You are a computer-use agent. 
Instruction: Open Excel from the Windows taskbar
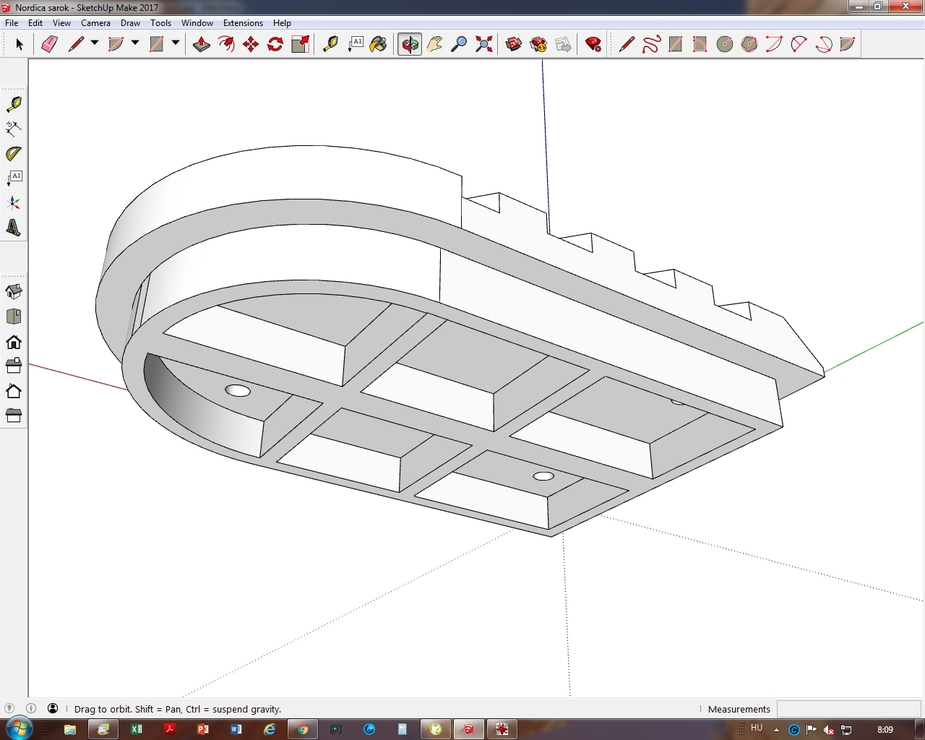point(136,729)
